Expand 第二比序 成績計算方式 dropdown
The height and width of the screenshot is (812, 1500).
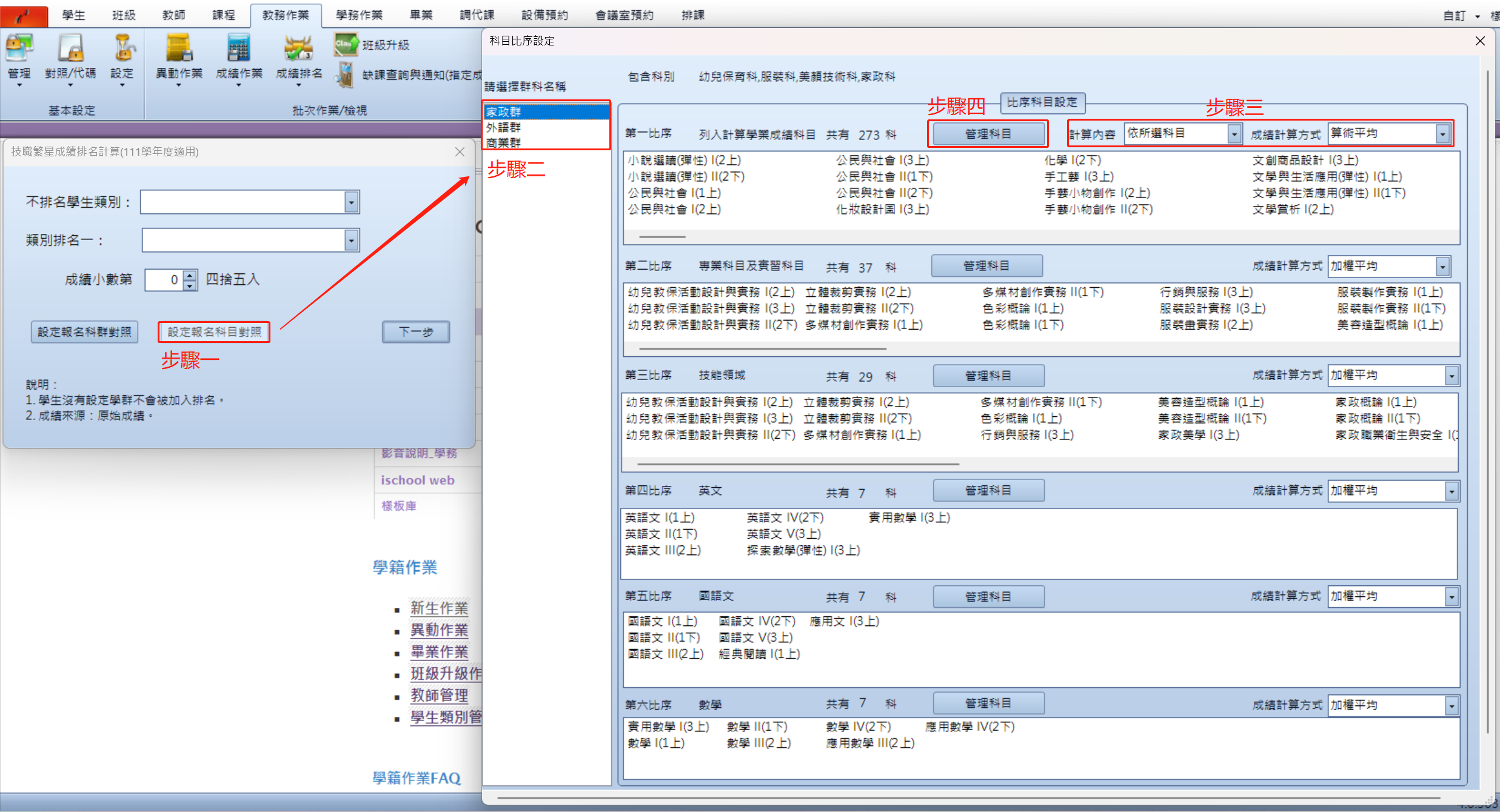[1442, 266]
